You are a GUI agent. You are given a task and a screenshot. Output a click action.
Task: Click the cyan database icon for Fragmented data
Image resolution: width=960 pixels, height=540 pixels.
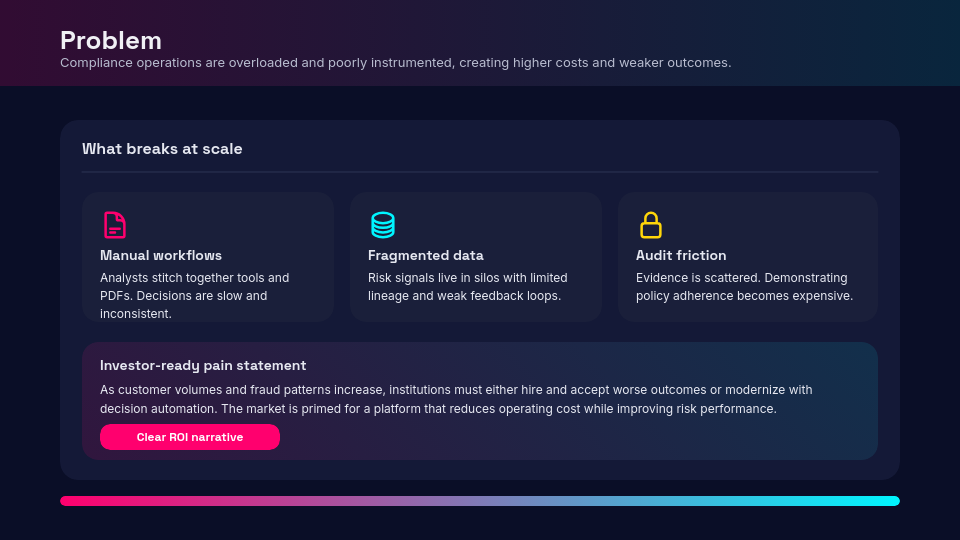[x=383, y=225]
